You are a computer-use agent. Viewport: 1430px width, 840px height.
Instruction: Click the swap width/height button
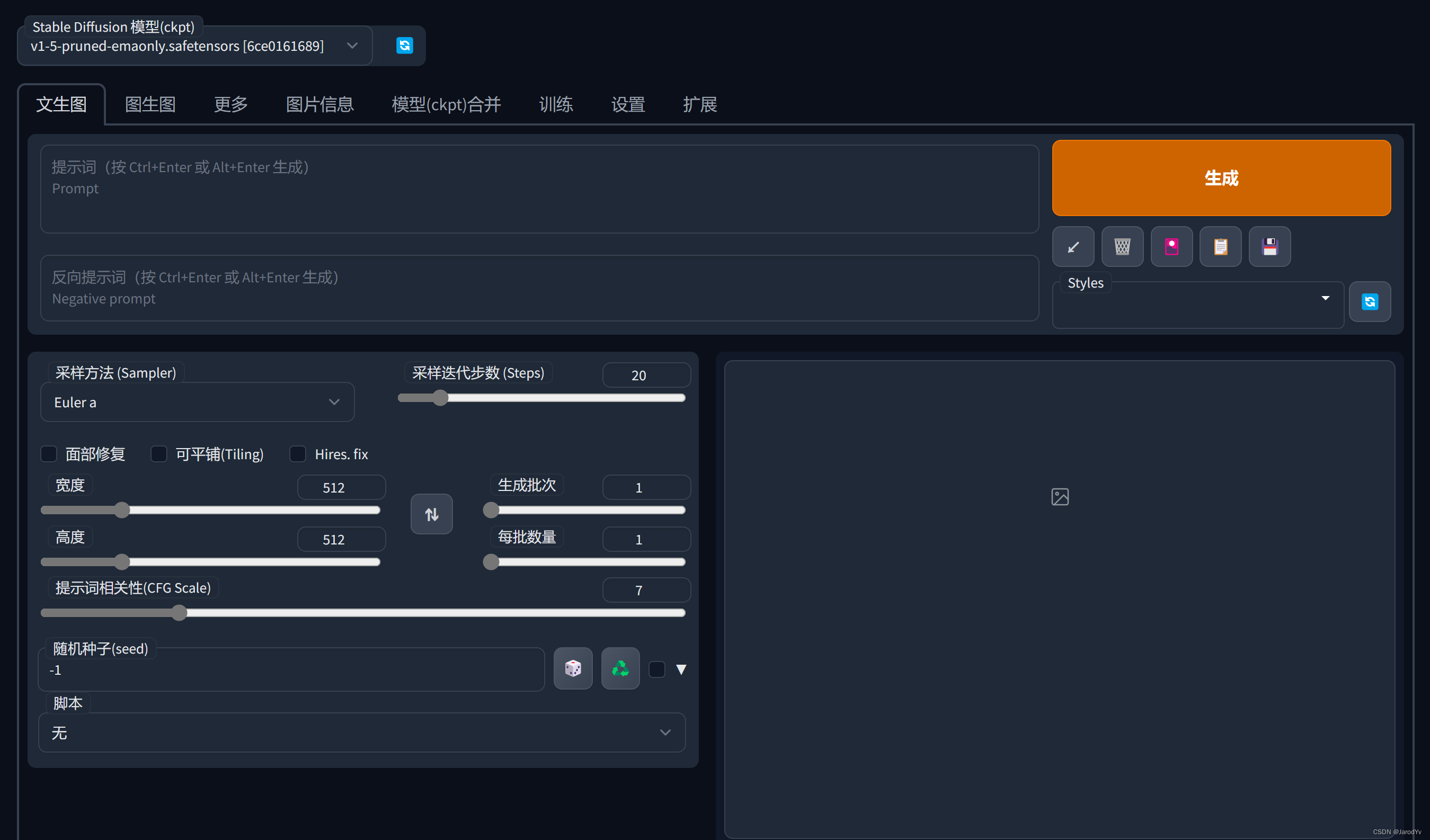[432, 513]
